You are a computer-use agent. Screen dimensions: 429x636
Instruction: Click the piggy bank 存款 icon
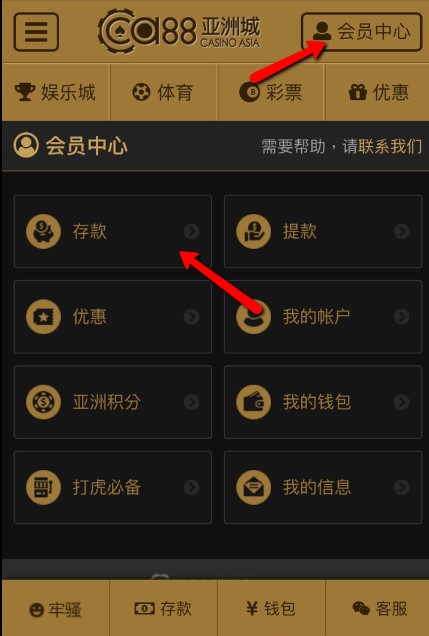pos(43,232)
